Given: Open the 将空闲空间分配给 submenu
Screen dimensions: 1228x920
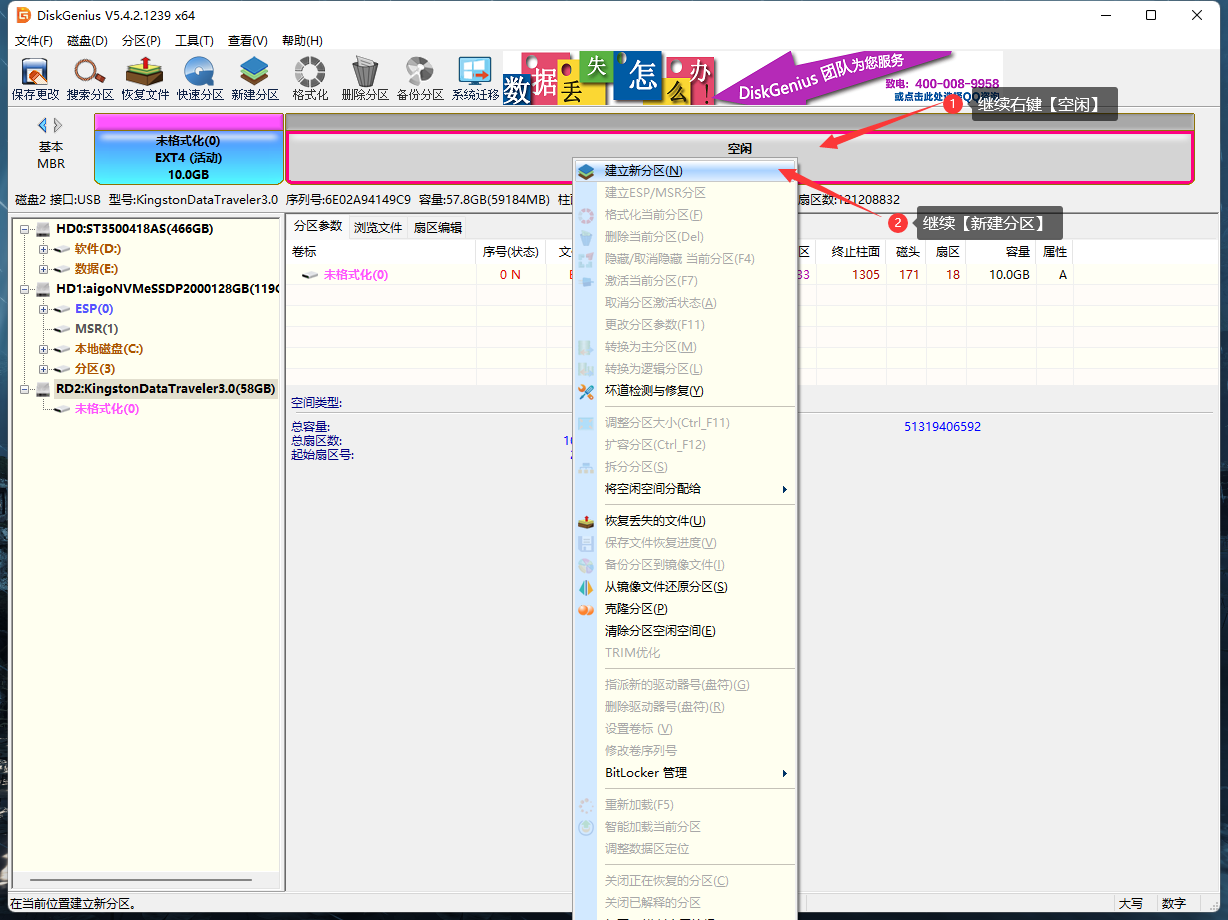Looking at the screenshot, I should click(695, 489).
